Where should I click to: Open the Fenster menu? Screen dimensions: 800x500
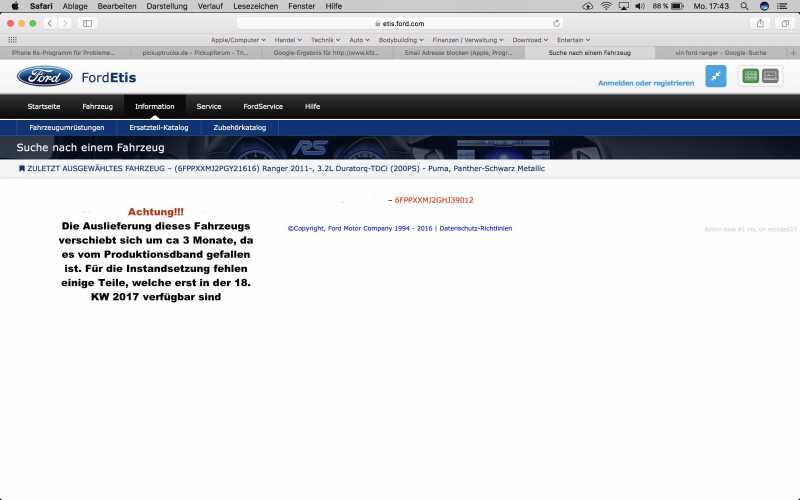click(302, 6)
